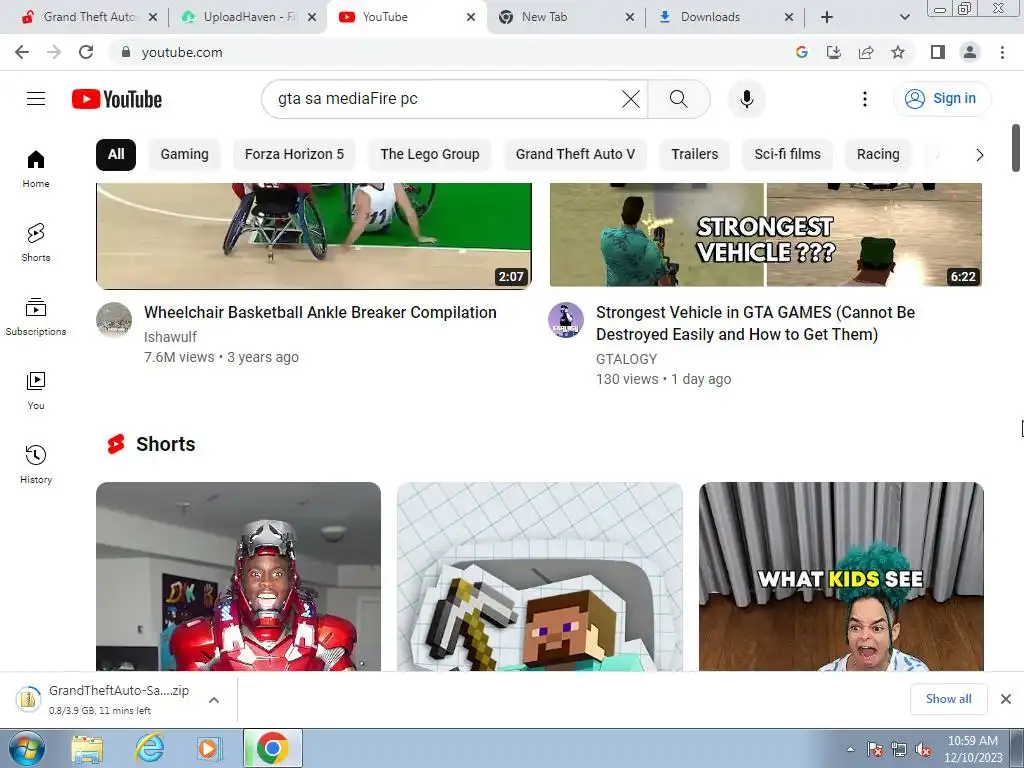Show hidden system tray icons
This screenshot has height=768, width=1024.
coord(850,749)
